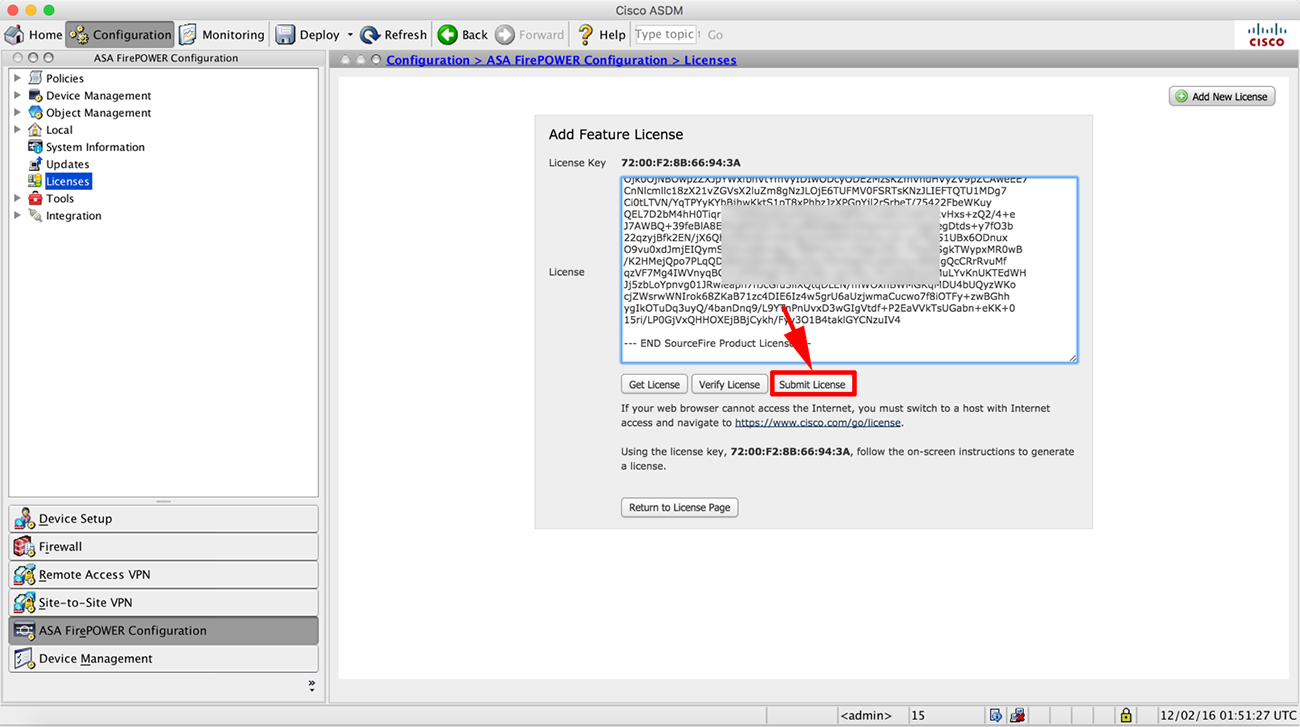Image resolution: width=1300 pixels, height=727 pixels.
Task: Open the bottom Device Management navigation section
Action: pyautogui.click(x=163, y=659)
